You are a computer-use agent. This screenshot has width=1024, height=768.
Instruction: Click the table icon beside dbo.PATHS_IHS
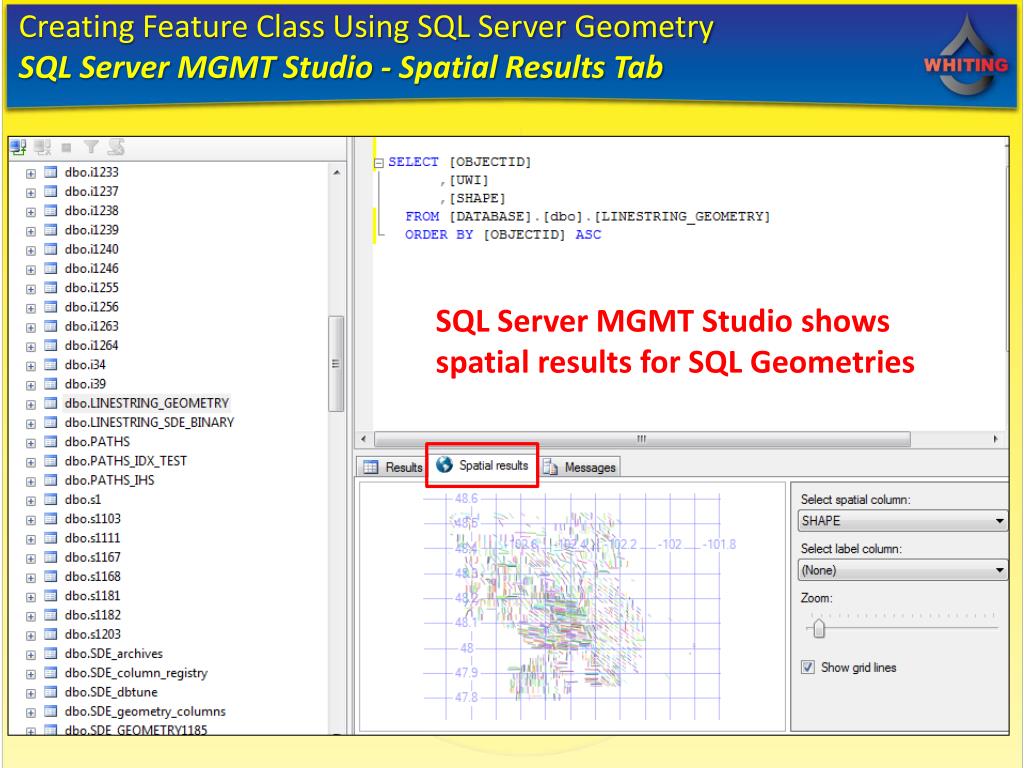pos(50,481)
